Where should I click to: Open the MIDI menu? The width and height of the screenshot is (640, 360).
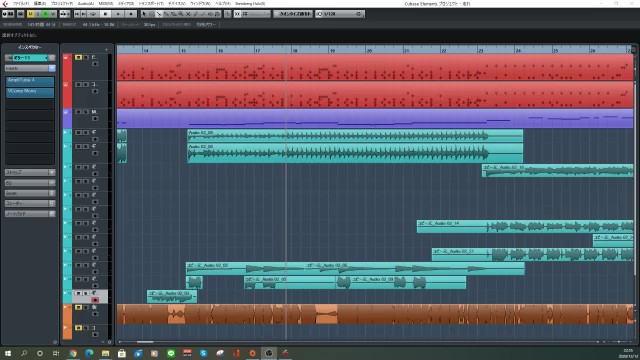tap(105, 4)
